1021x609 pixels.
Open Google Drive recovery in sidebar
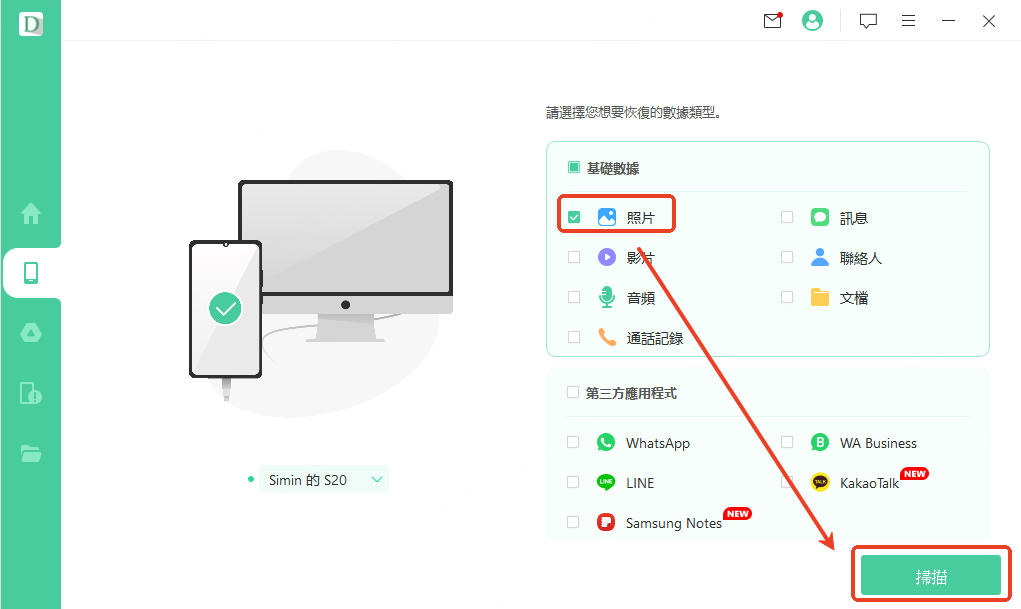pyautogui.click(x=31, y=333)
